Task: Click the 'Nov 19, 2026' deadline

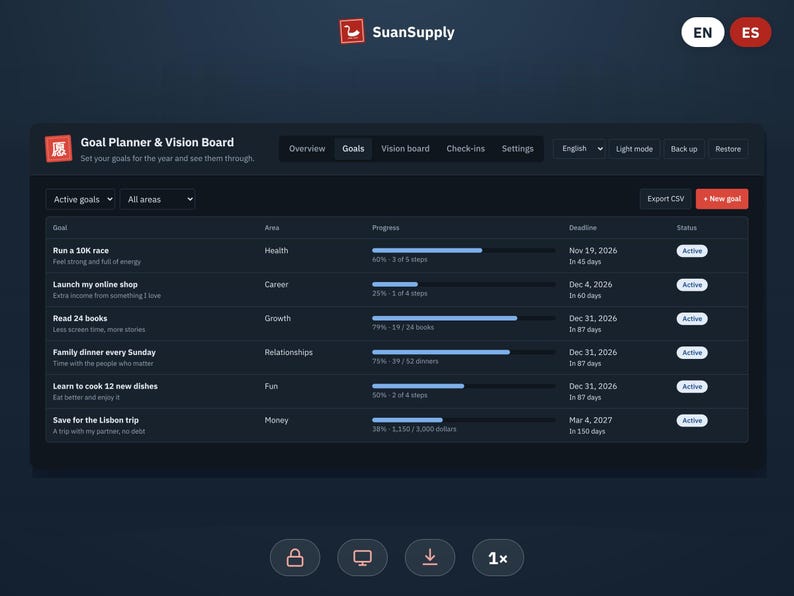Action: (593, 251)
